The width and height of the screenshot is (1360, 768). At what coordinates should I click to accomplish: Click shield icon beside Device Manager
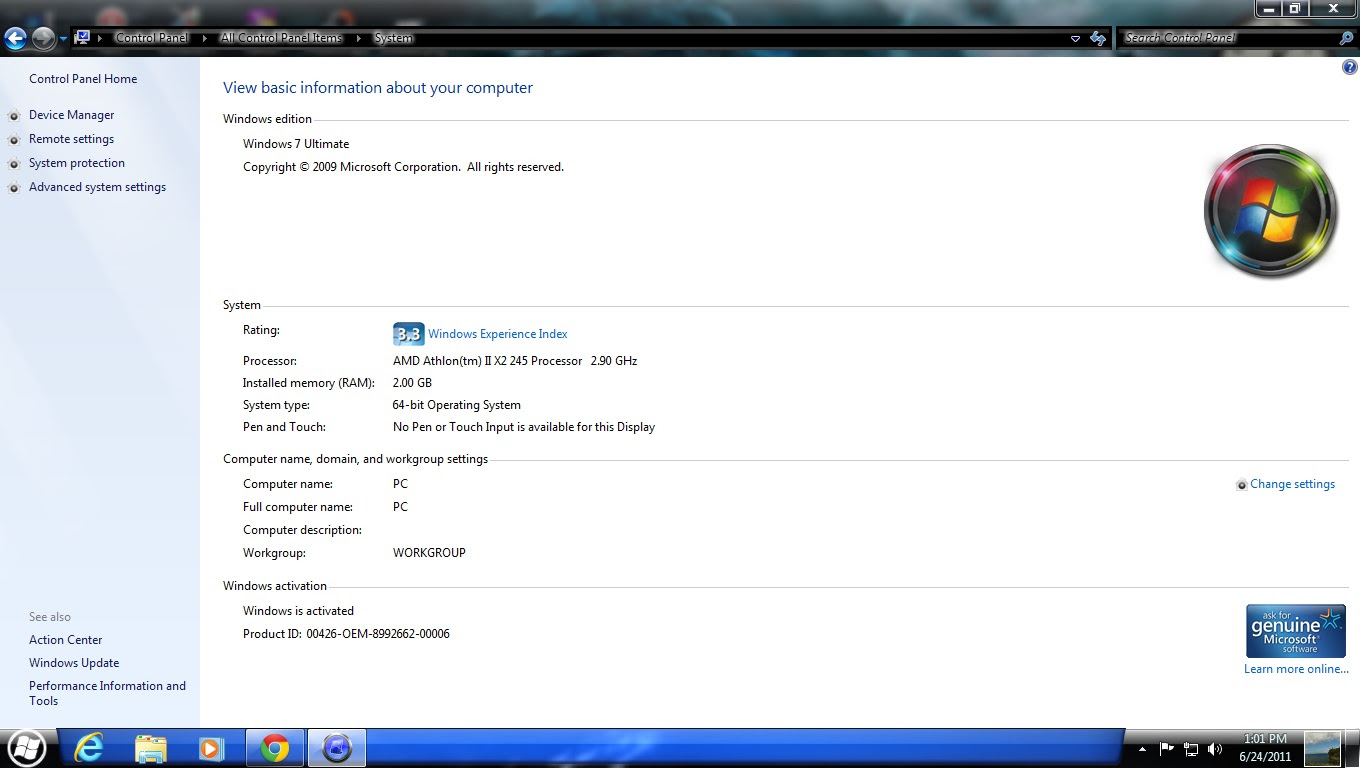tap(14, 116)
